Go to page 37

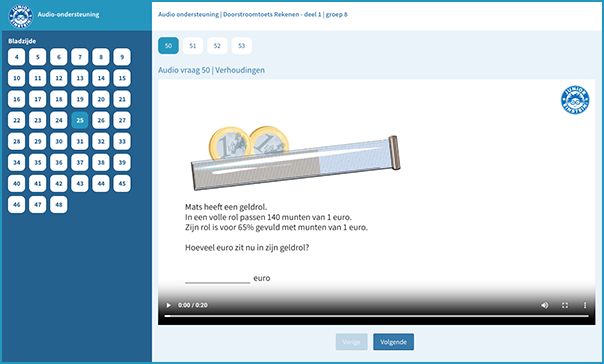[80, 163]
